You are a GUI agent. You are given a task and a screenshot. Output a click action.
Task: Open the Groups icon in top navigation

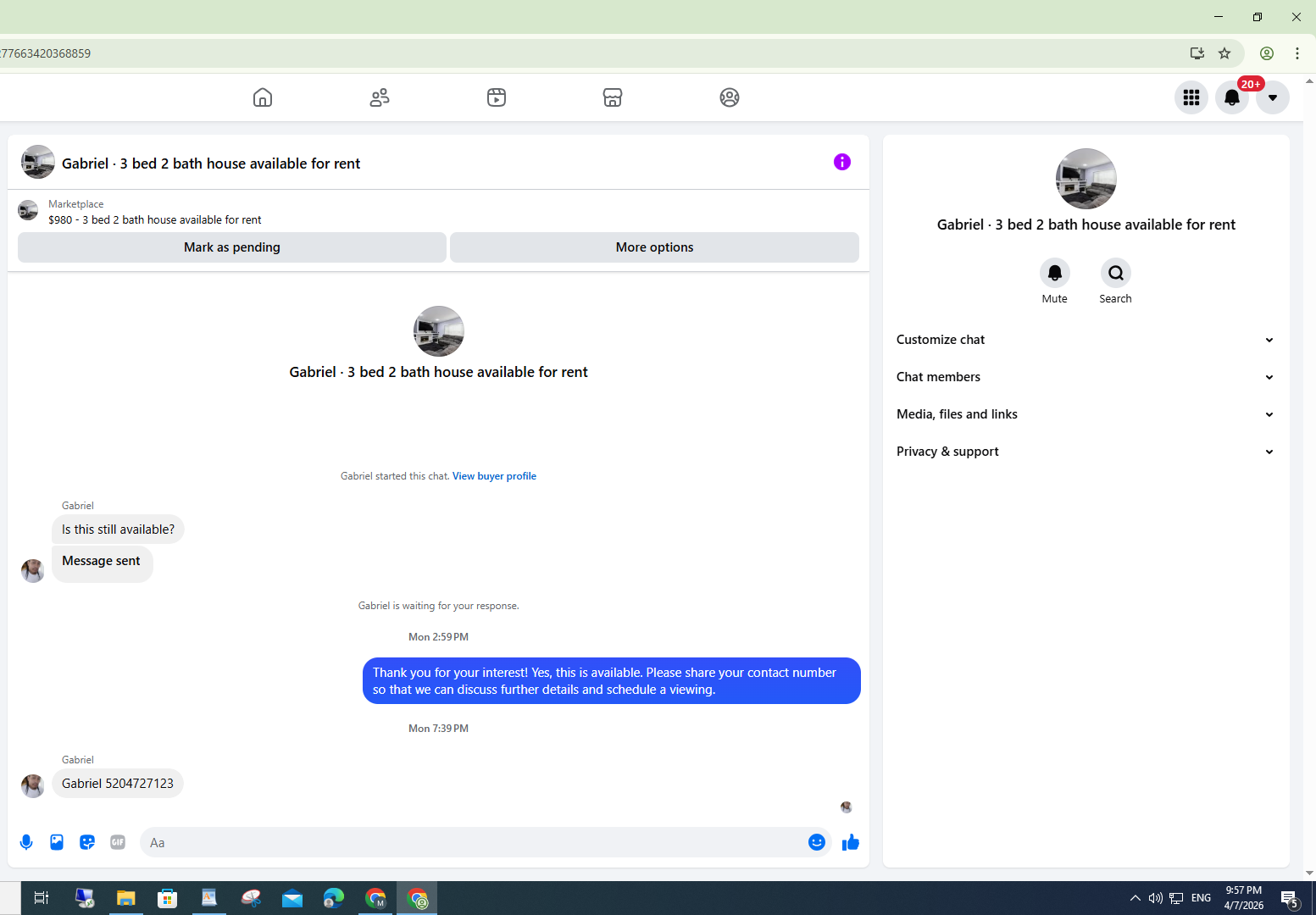730,97
